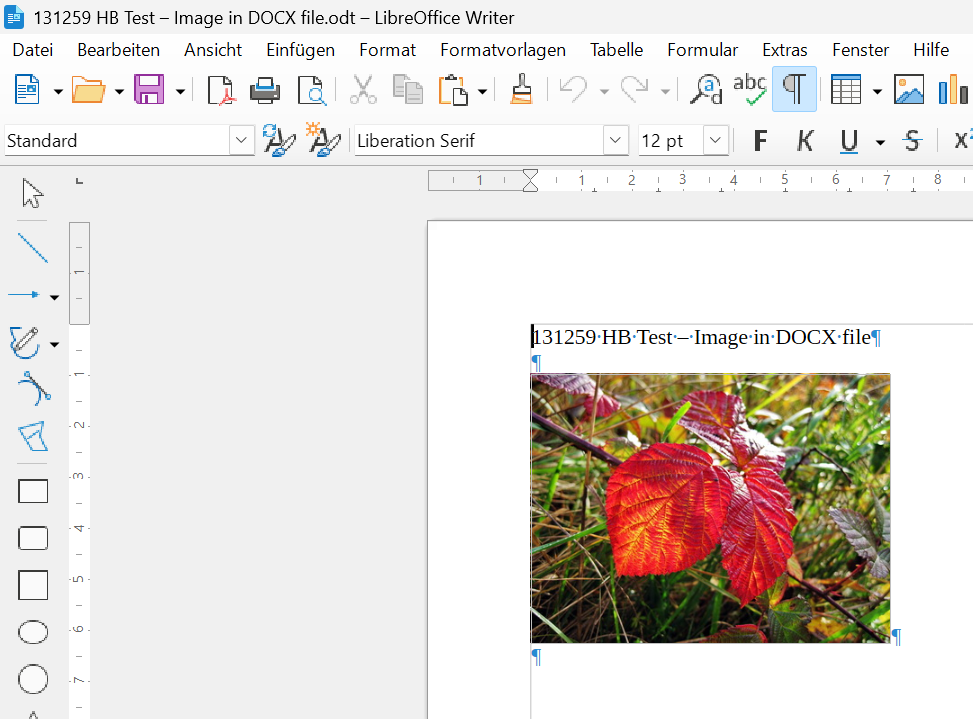Select the Line drawing tool

coord(33,247)
